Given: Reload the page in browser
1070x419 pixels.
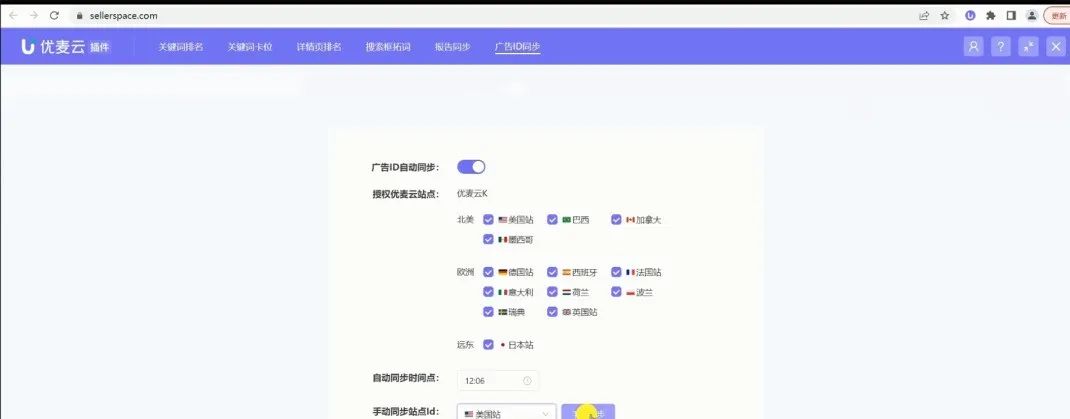Looking at the screenshot, I should [54, 16].
